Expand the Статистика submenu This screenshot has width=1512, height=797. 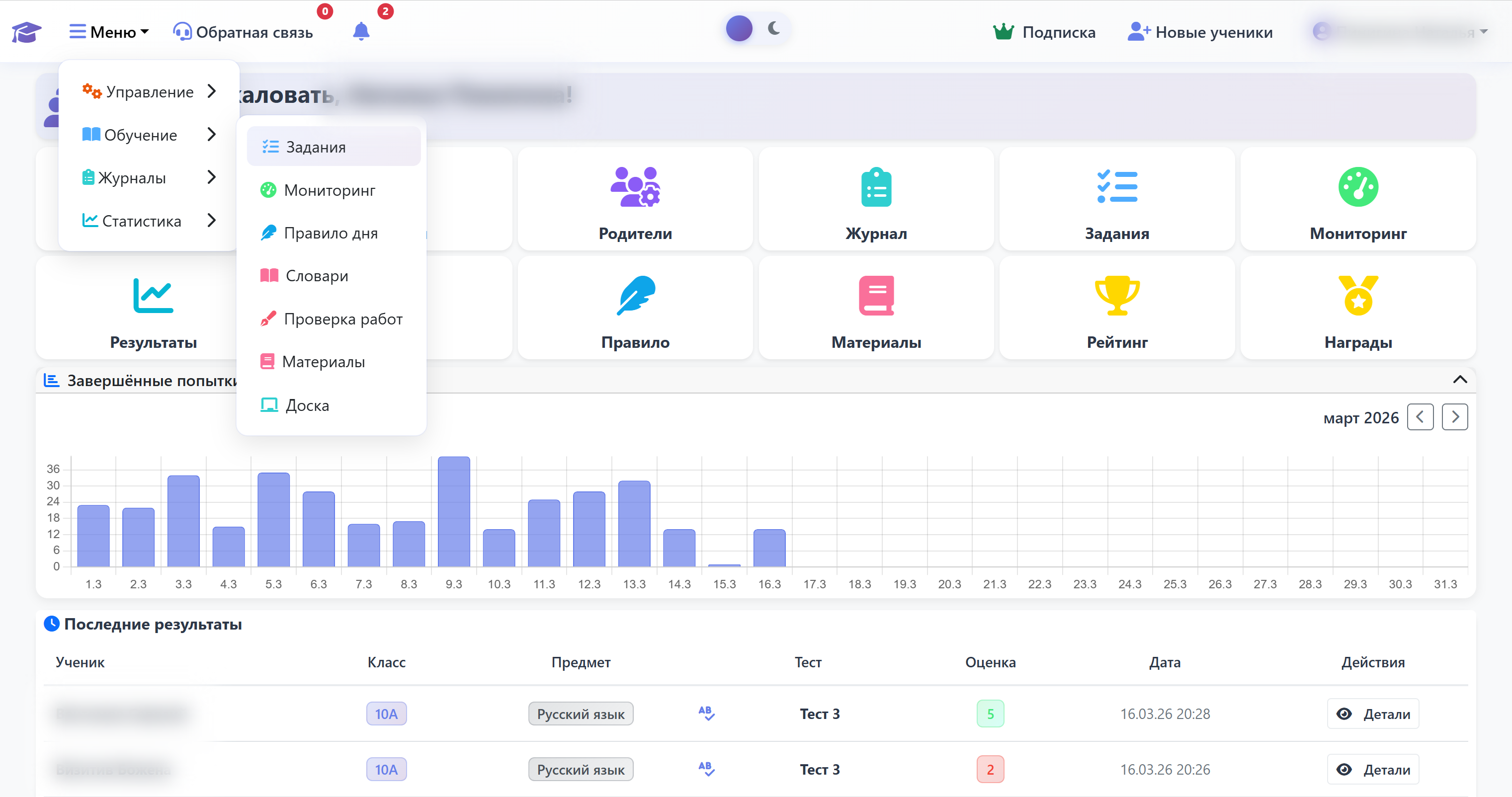[149, 221]
